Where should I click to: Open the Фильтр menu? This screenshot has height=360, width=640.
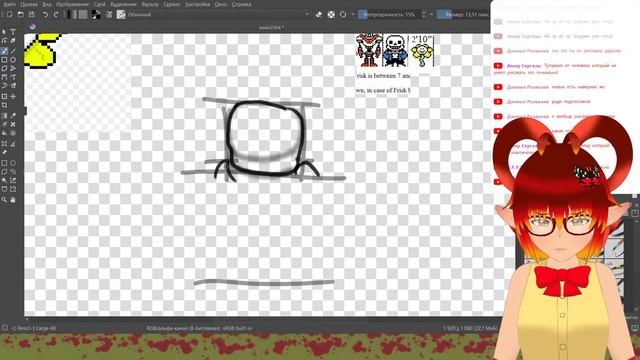point(150,4)
